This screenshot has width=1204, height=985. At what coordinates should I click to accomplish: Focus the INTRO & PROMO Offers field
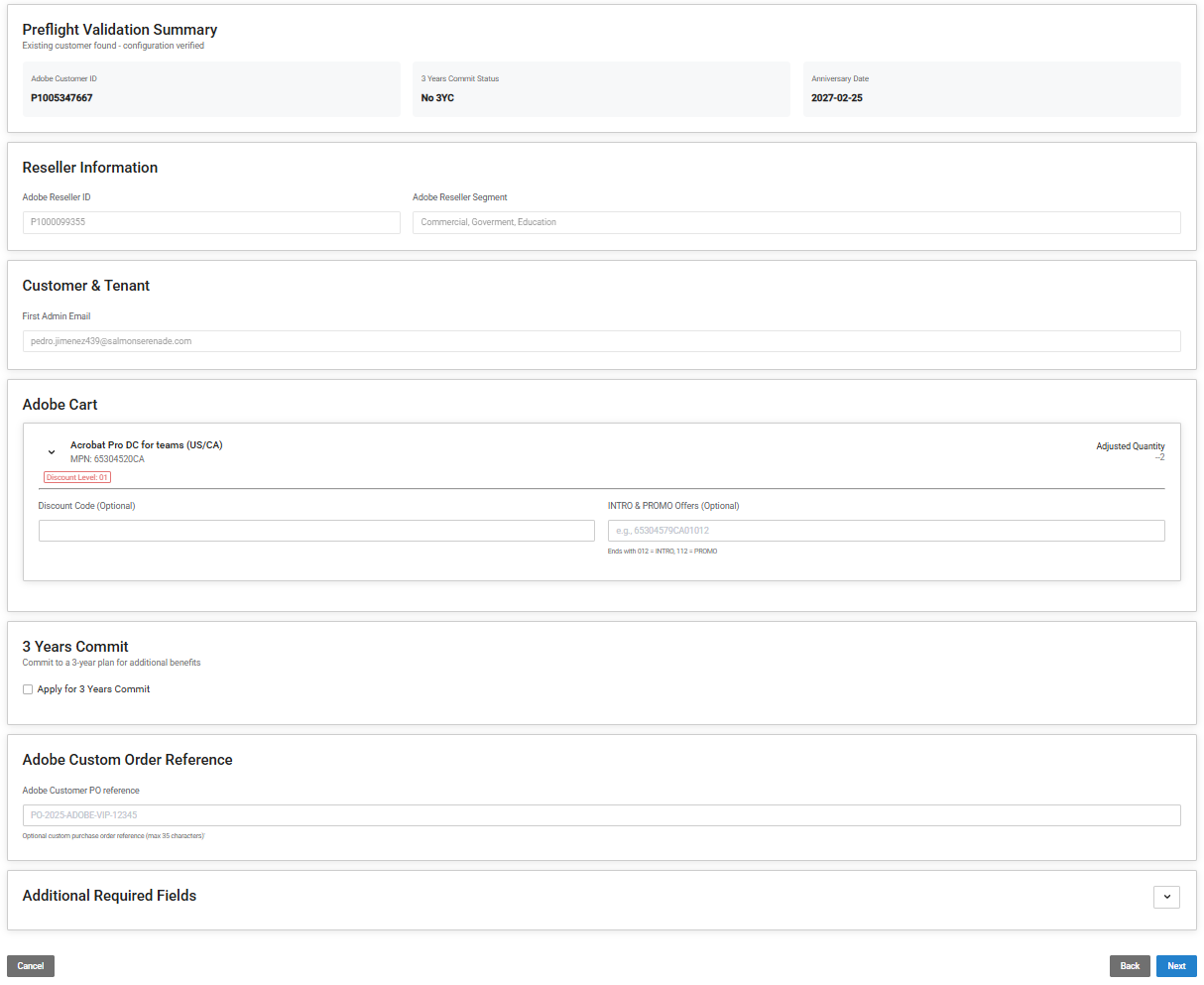pos(886,531)
